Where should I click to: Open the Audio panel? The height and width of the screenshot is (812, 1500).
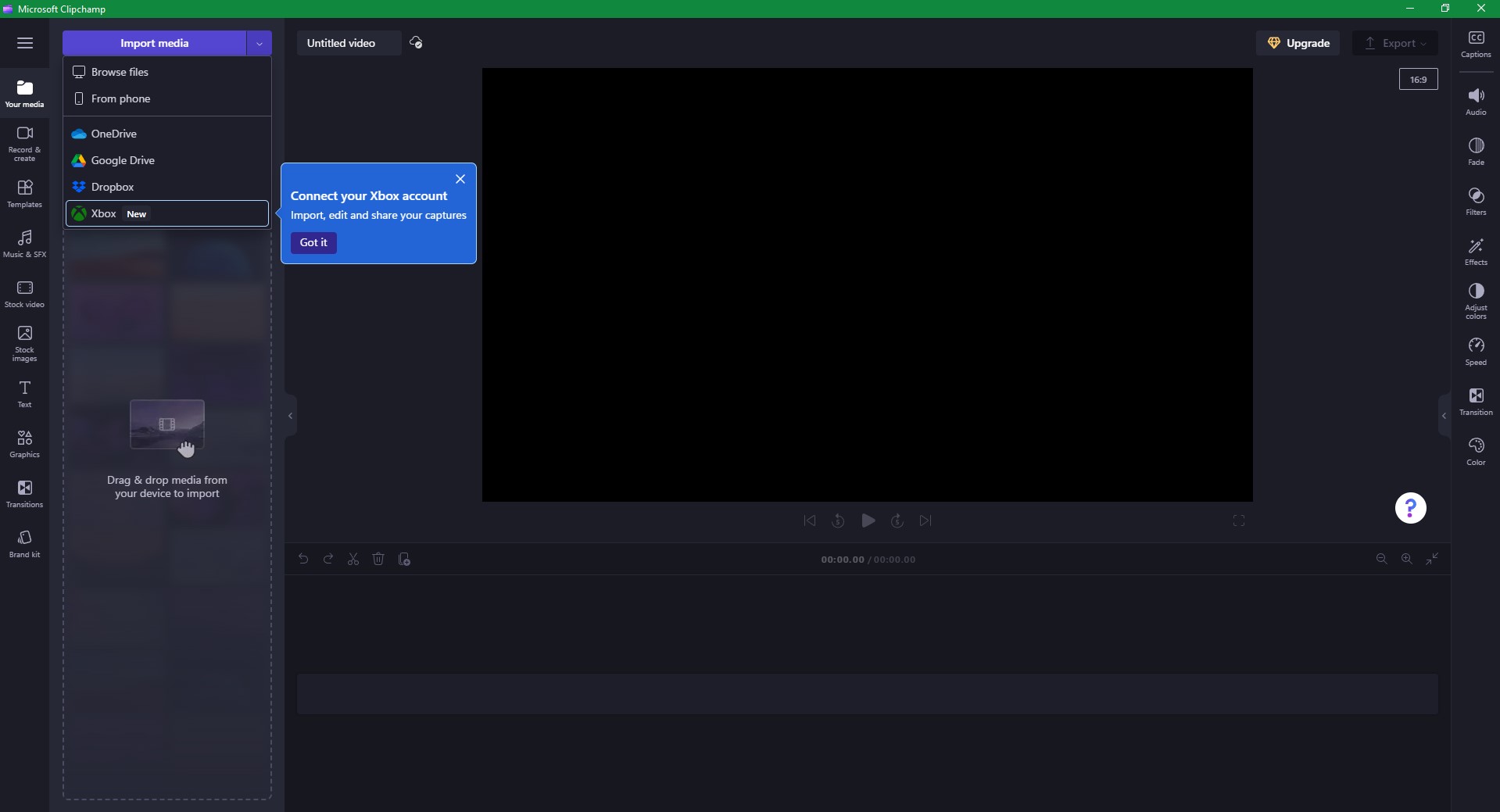tap(1475, 99)
